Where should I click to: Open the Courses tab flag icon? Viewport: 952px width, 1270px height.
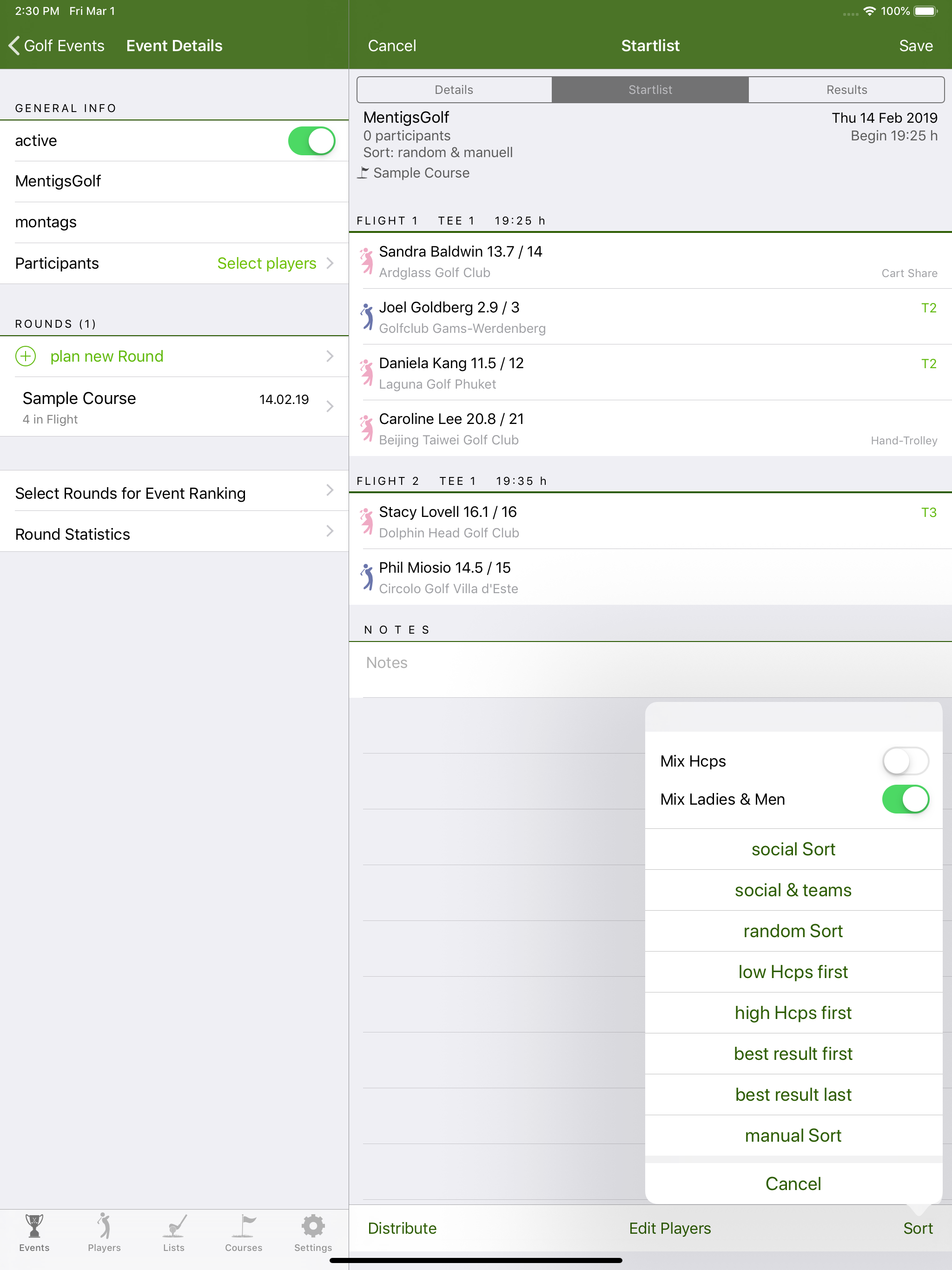pyautogui.click(x=244, y=1226)
